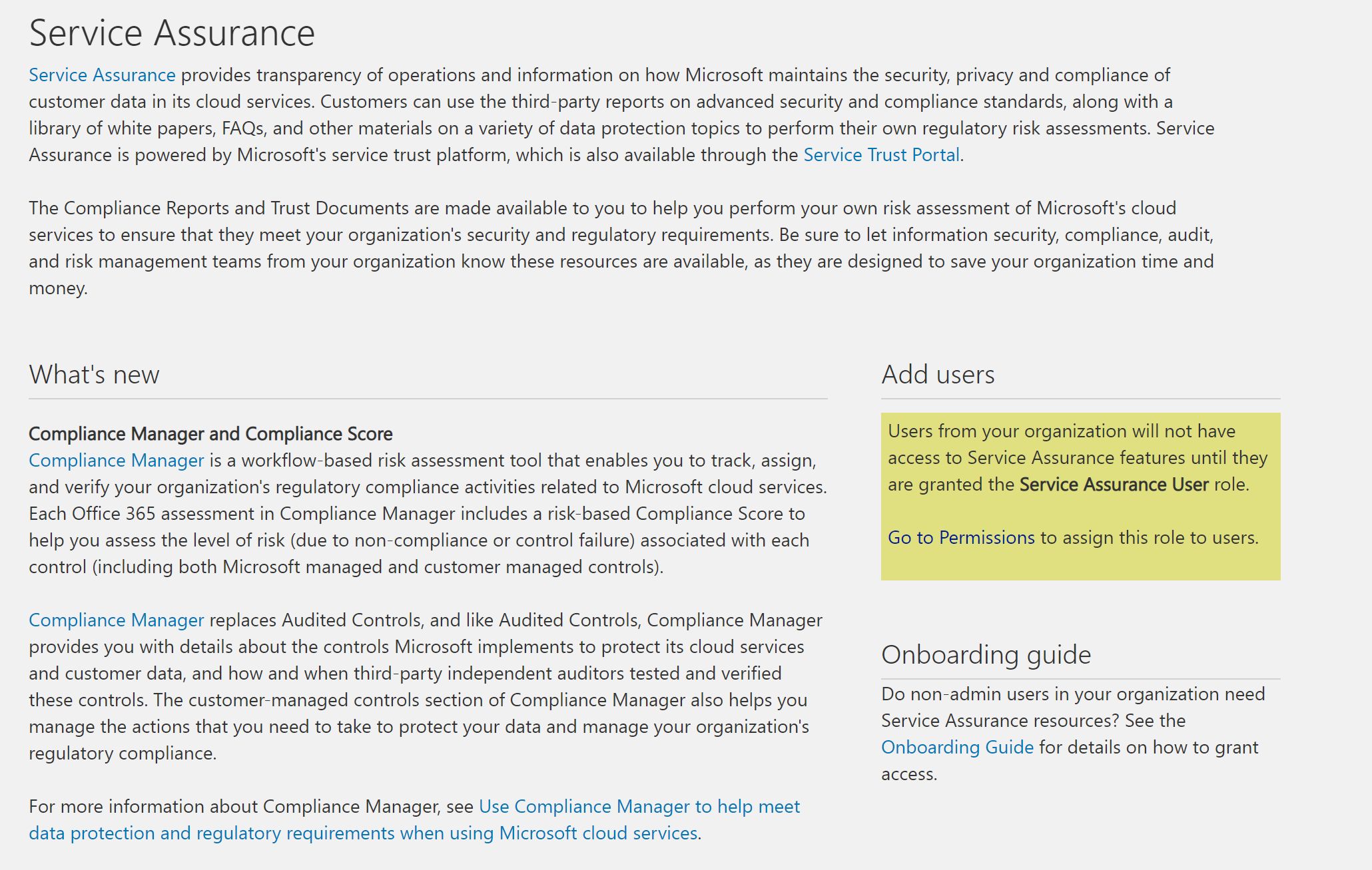Open the Onboarding Guide link

(957, 748)
